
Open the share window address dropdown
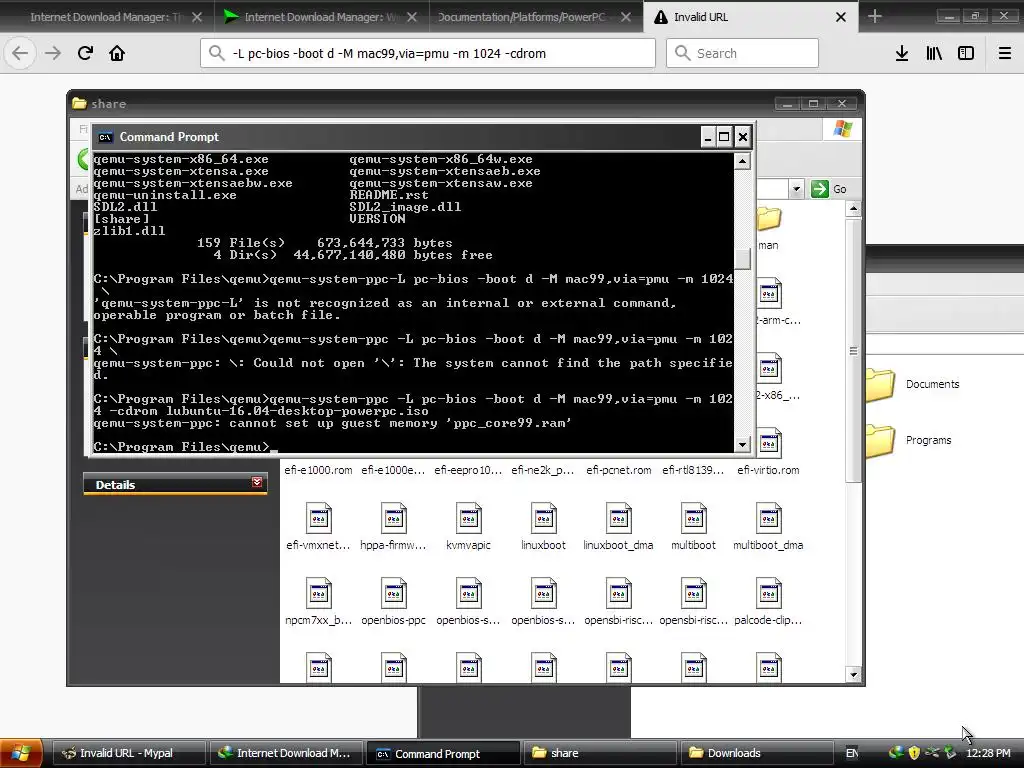tap(796, 189)
